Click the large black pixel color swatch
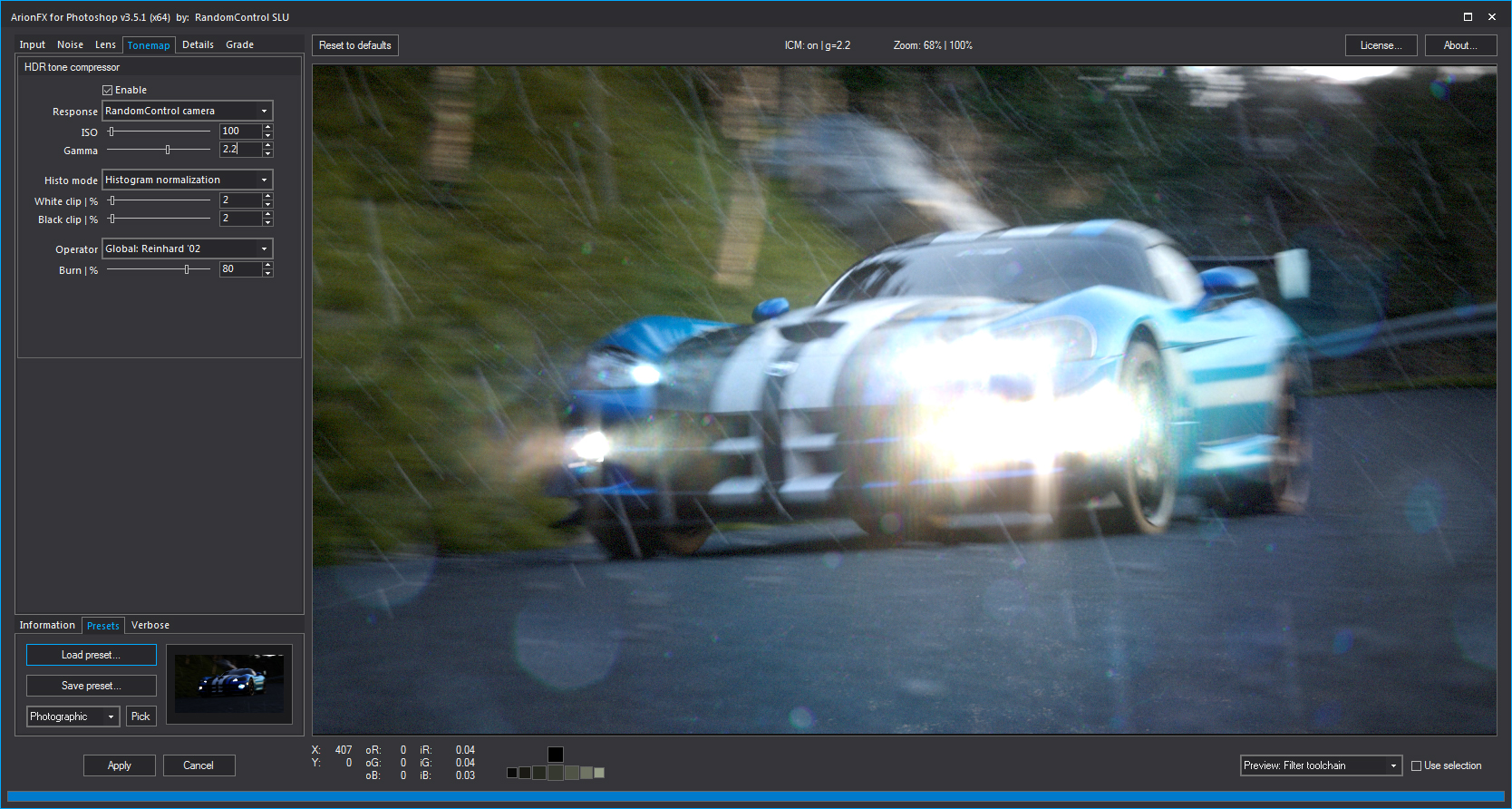This screenshot has width=1512, height=809. 556,755
